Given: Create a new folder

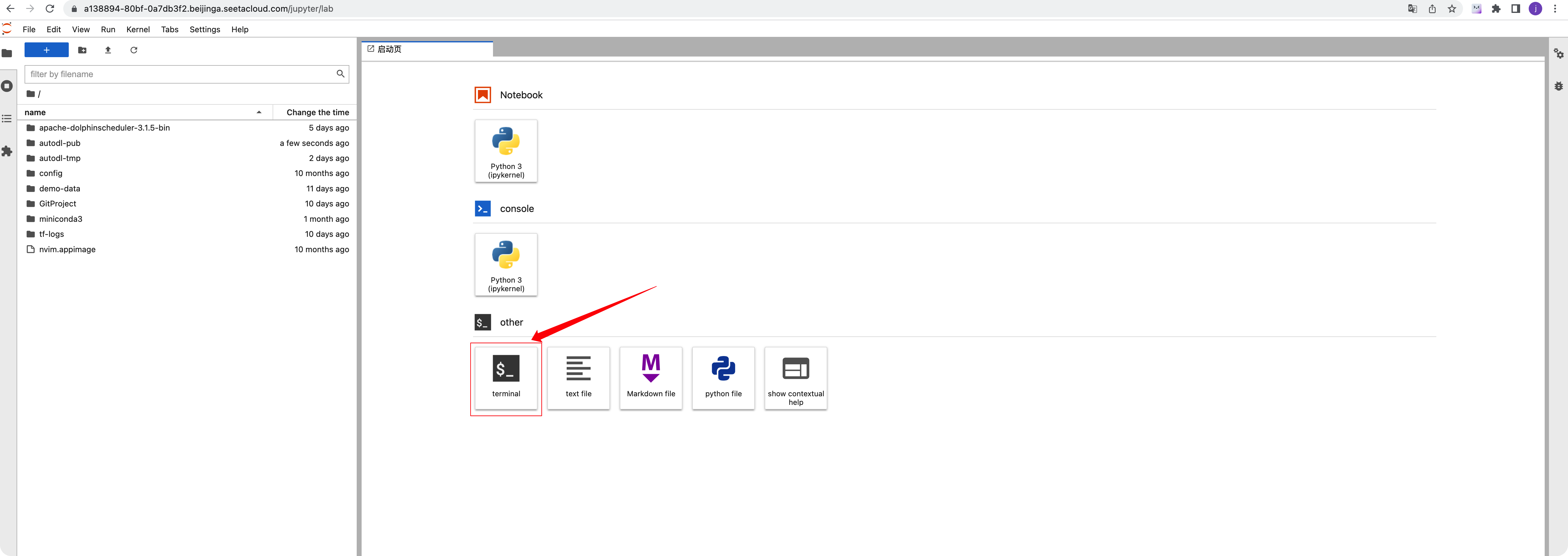Looking at the screenshot, I should (x=82, y=50).
